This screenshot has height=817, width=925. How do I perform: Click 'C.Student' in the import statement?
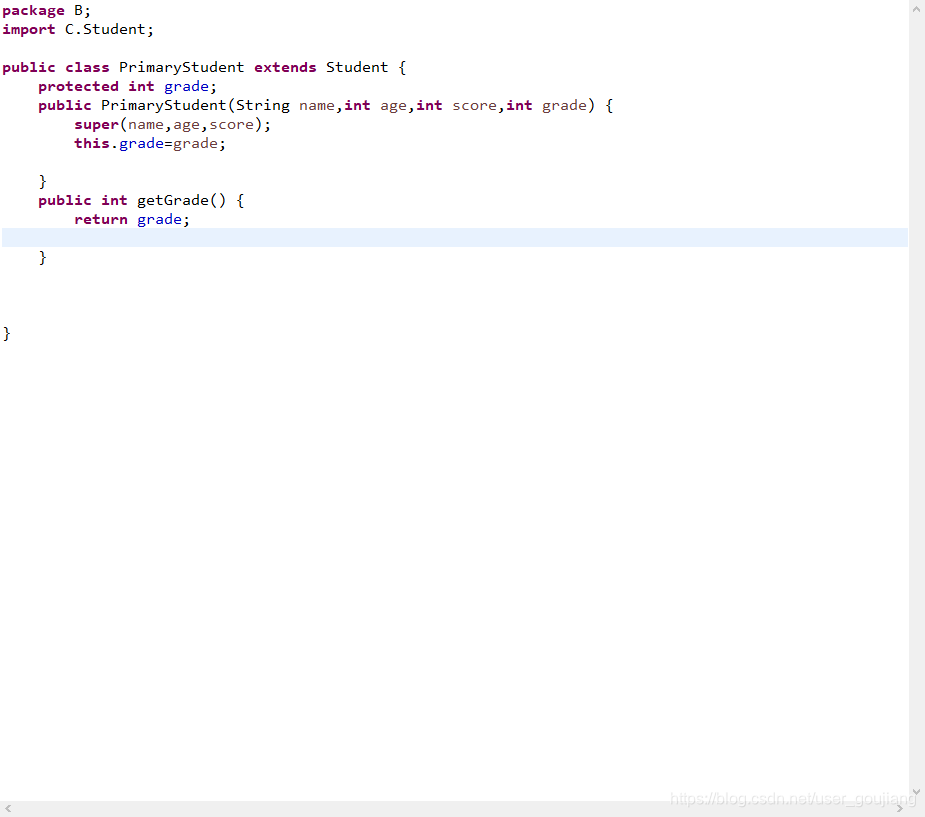(105, 29)
